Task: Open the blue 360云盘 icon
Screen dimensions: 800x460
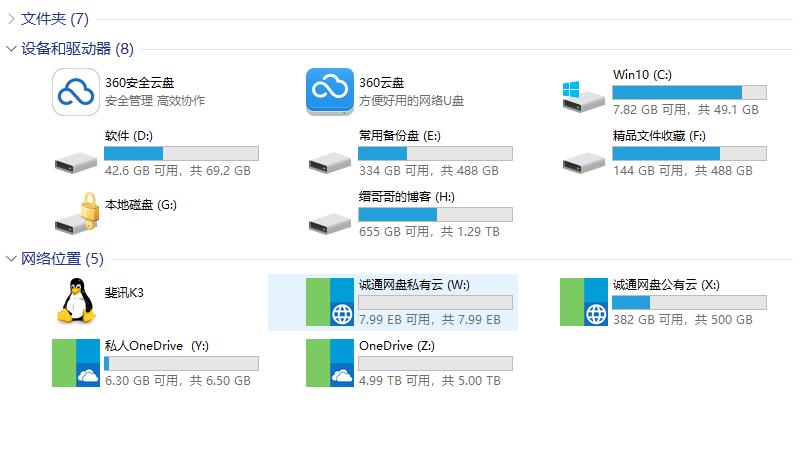Action: pos(330,92)
